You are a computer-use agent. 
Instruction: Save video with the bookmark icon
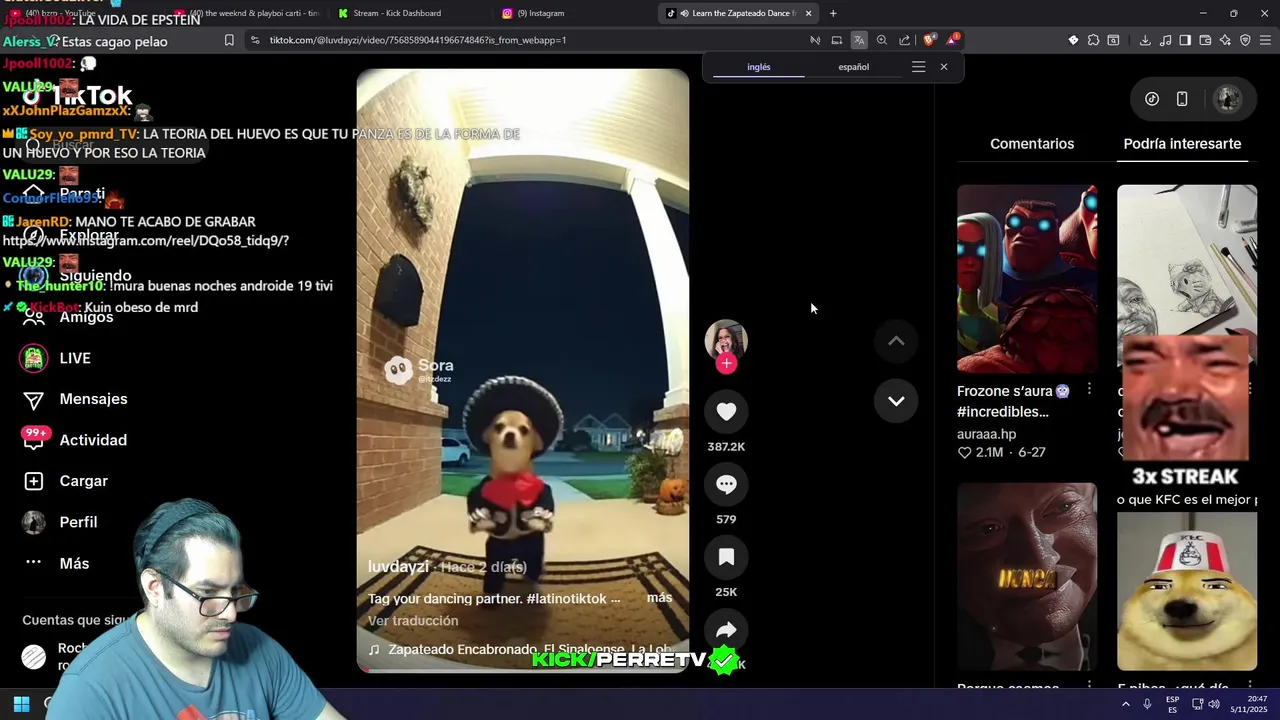tap(726, 557)
